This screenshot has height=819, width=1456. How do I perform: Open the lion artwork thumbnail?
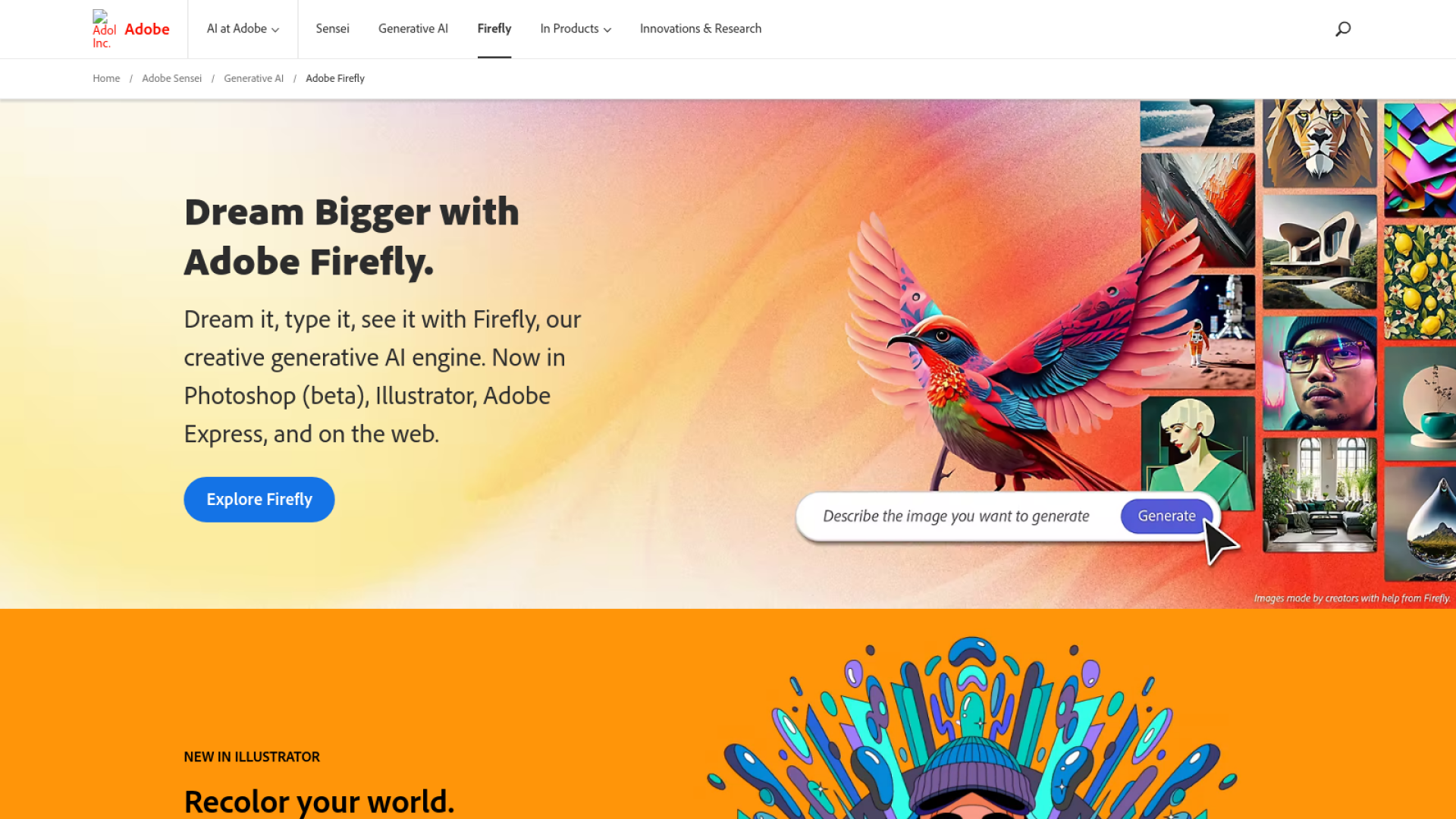pos(1319,143)
